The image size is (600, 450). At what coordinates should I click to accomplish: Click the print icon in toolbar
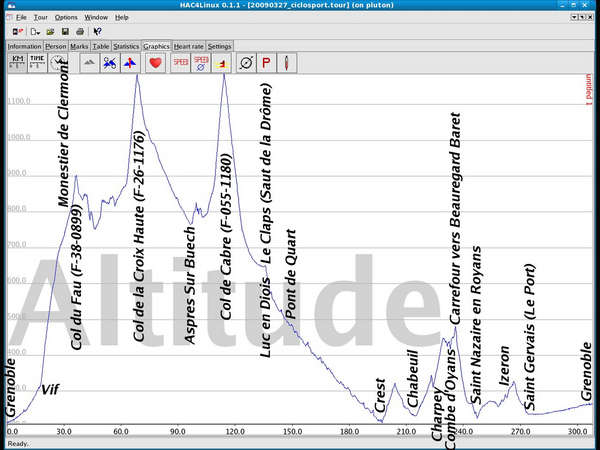(80, 31)
